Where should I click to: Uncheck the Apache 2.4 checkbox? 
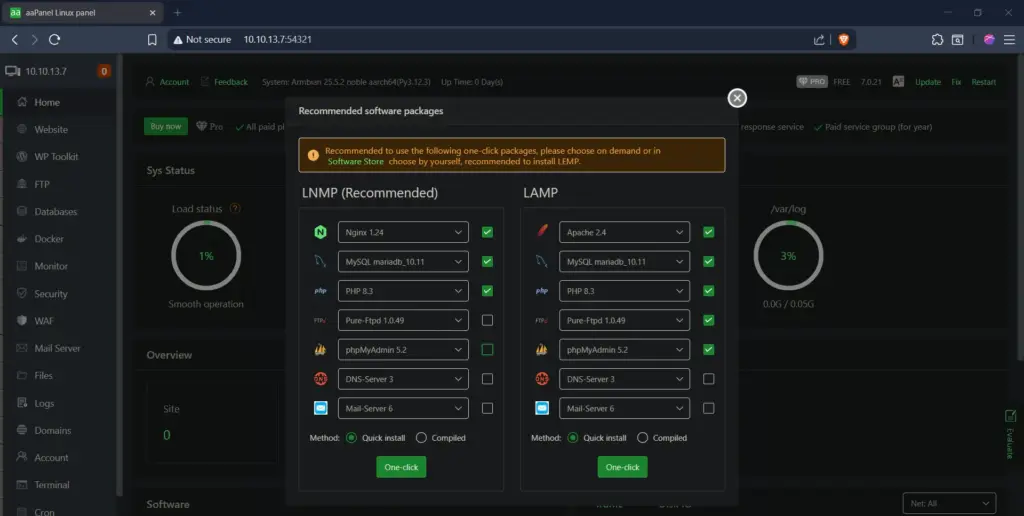point(709,232)
